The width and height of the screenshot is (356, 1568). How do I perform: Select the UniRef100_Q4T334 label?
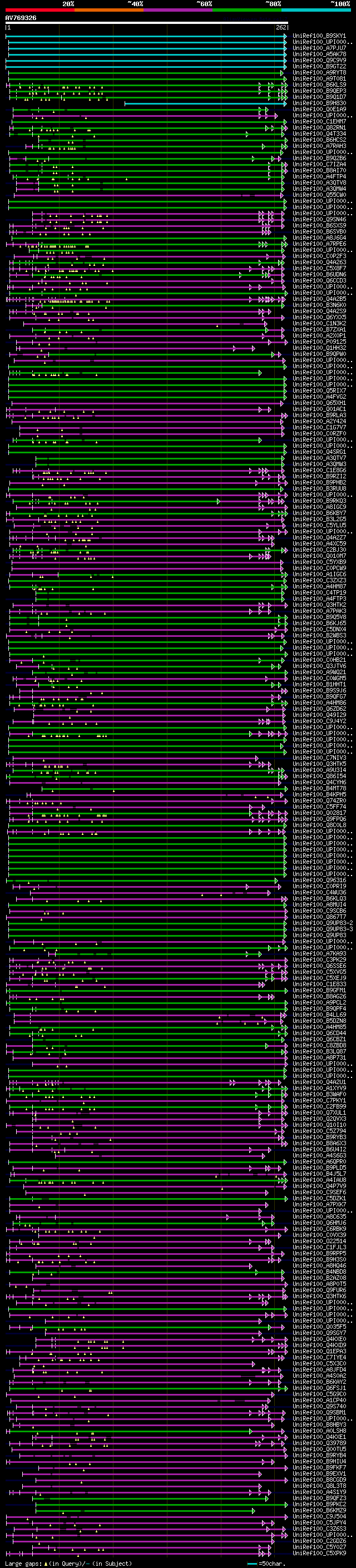pyautogui.click(x=319, y=134)
